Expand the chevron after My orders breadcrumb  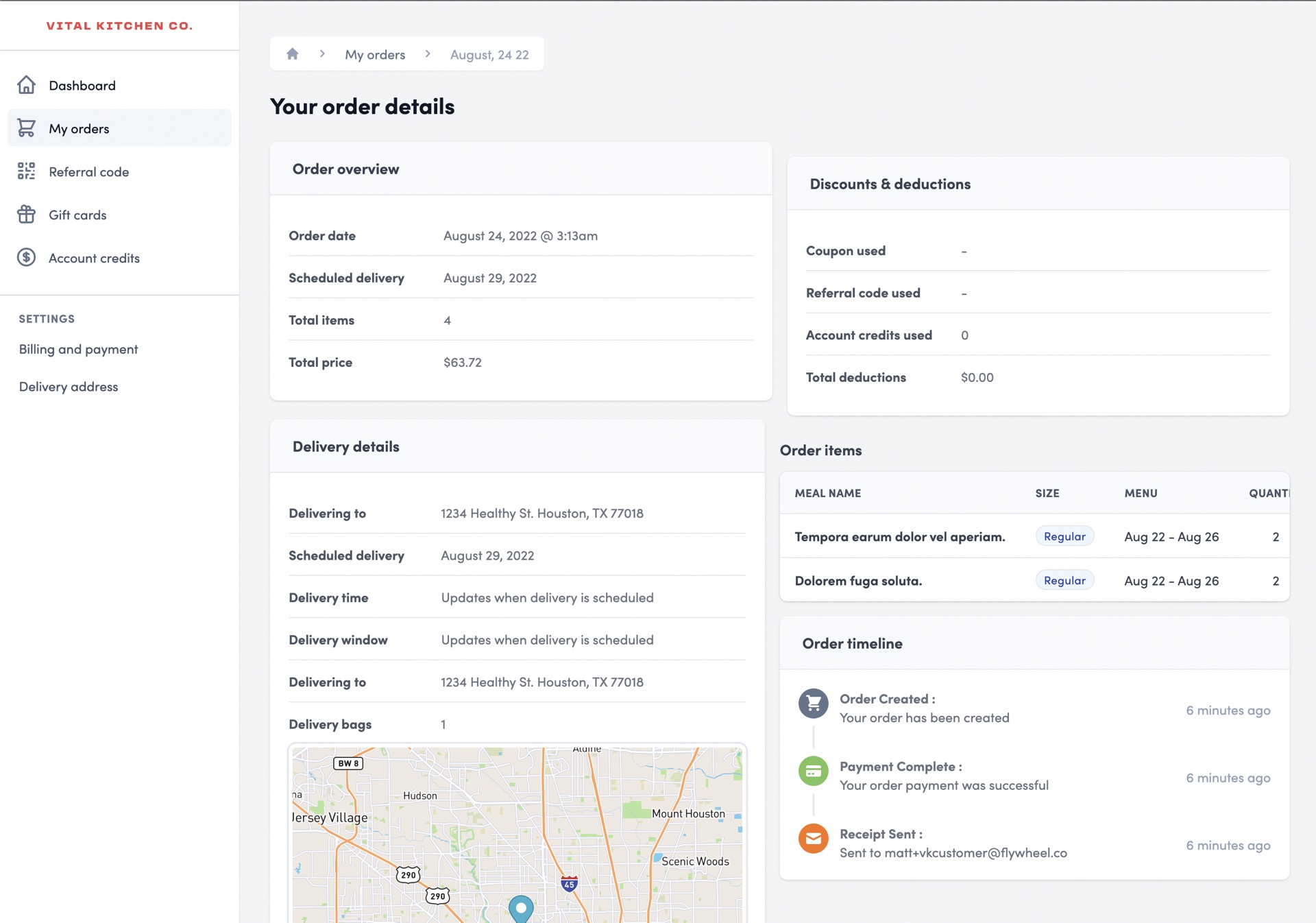(428, 53)
